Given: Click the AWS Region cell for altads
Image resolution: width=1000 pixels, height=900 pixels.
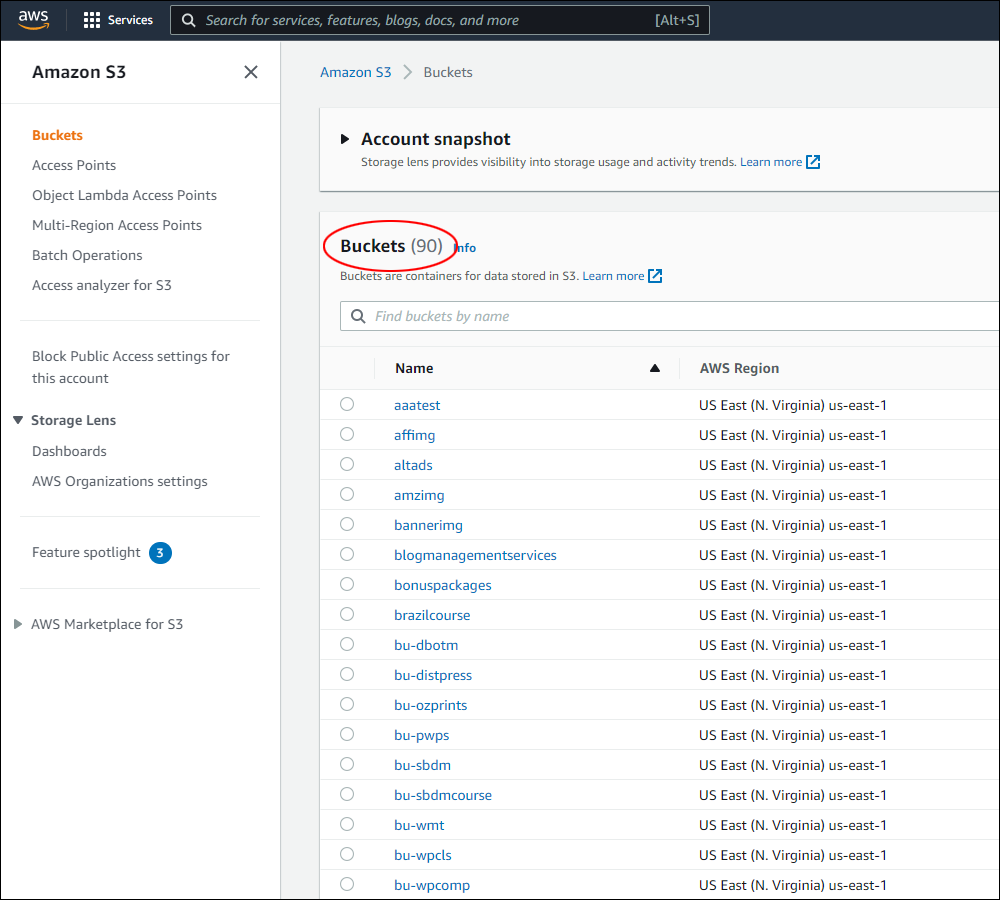Looking at the screenshot, I should [793, 465].
